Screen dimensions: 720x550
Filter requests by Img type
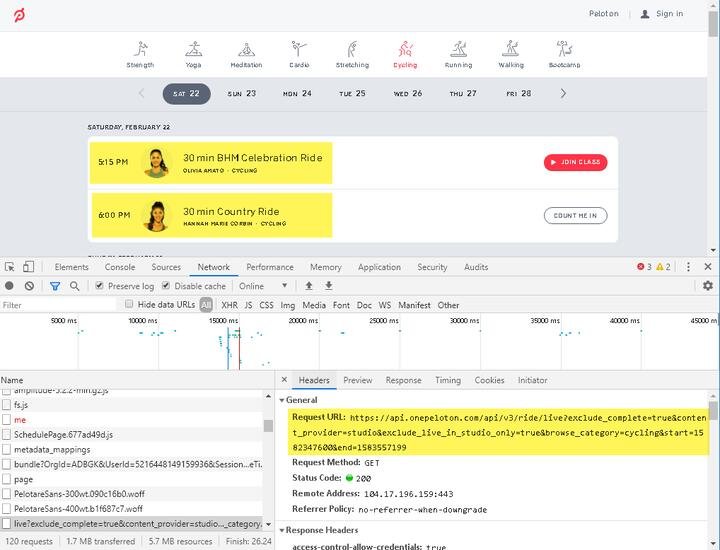pyautogui.click(x=287, y=305)
